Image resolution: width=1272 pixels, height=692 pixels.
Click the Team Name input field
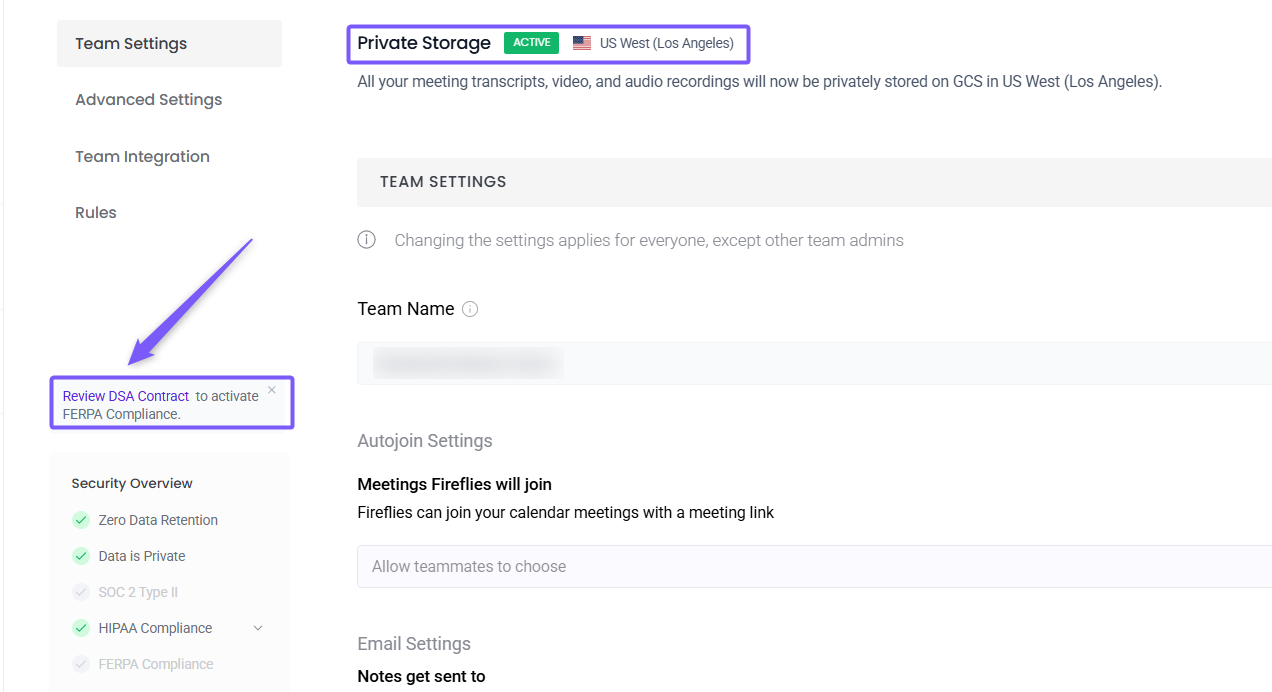click(x=814, y=363)
